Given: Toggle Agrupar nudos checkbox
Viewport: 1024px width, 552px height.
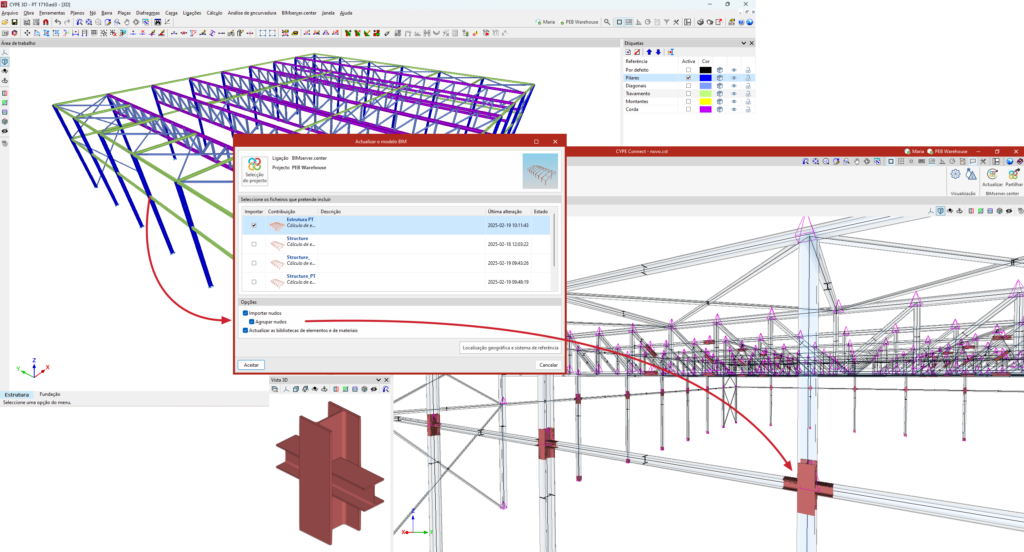Looking at the screenshot, I should point(251,321).
